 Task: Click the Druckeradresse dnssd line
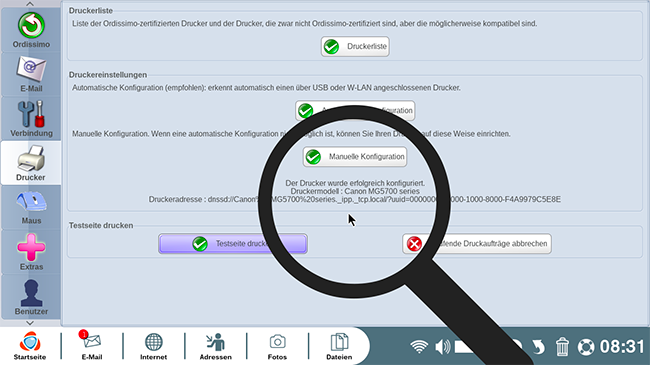tap(355, 200)
